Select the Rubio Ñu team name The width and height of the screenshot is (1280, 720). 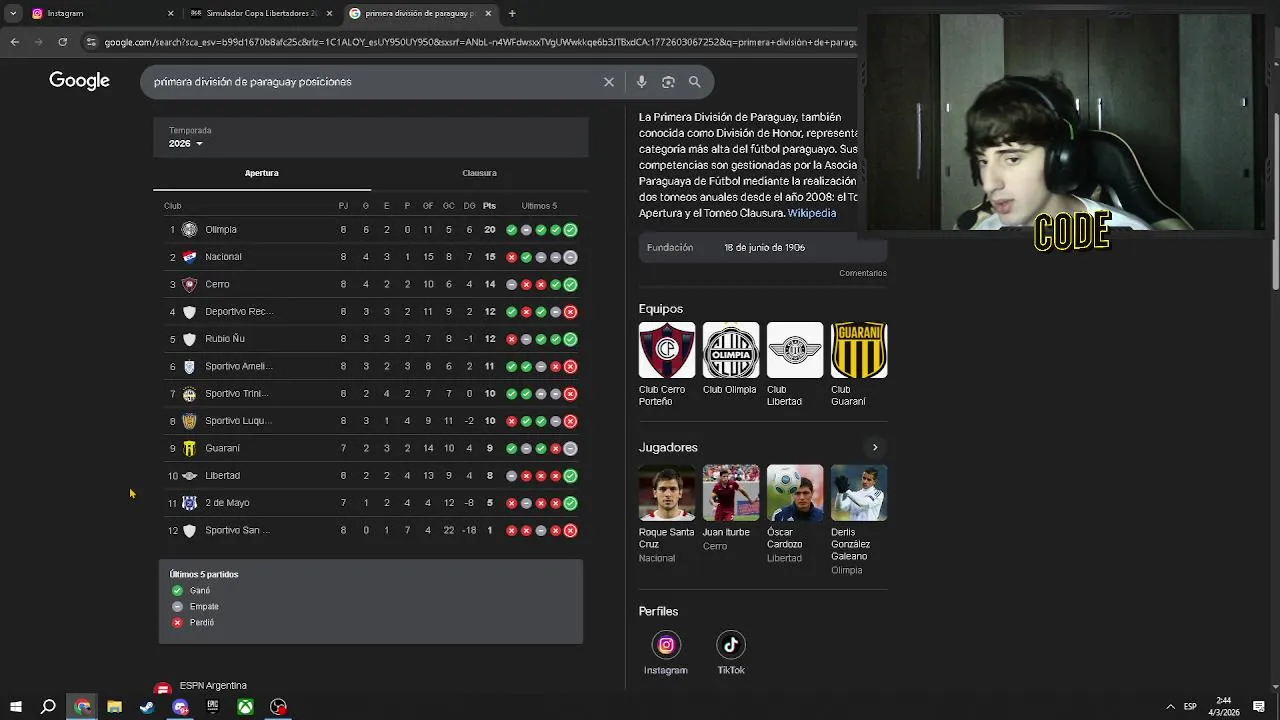[225, 339]
